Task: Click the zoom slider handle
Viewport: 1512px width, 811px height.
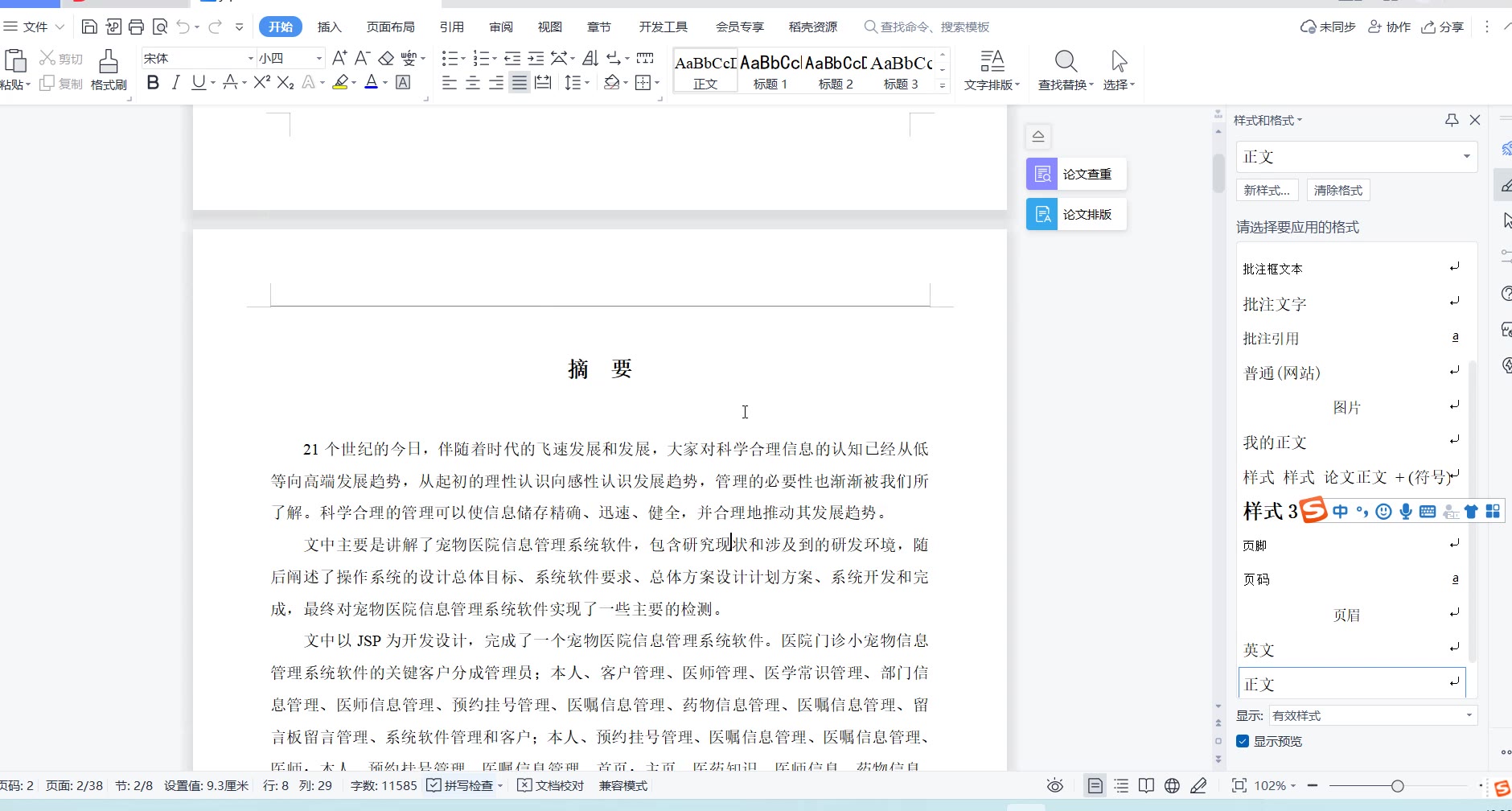Action: [1398, 786]
